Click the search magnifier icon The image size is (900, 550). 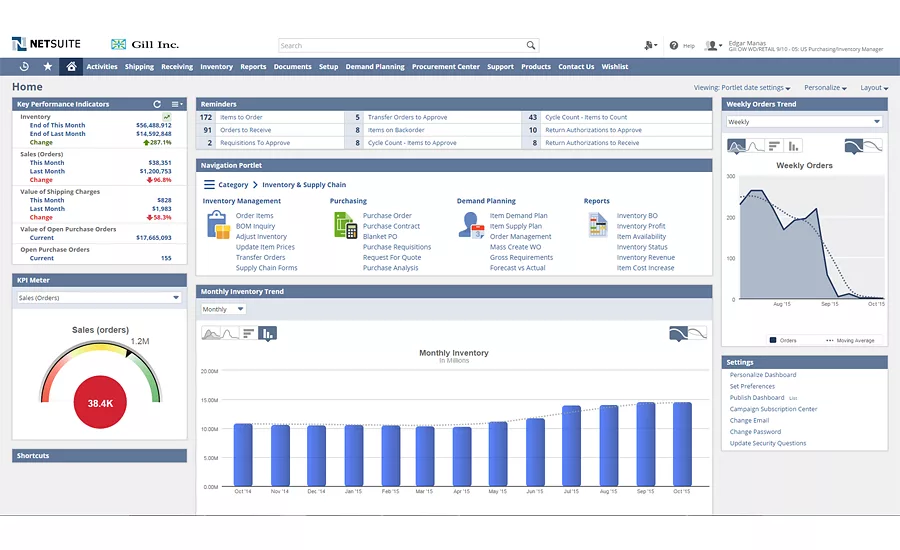click(531, 45)
